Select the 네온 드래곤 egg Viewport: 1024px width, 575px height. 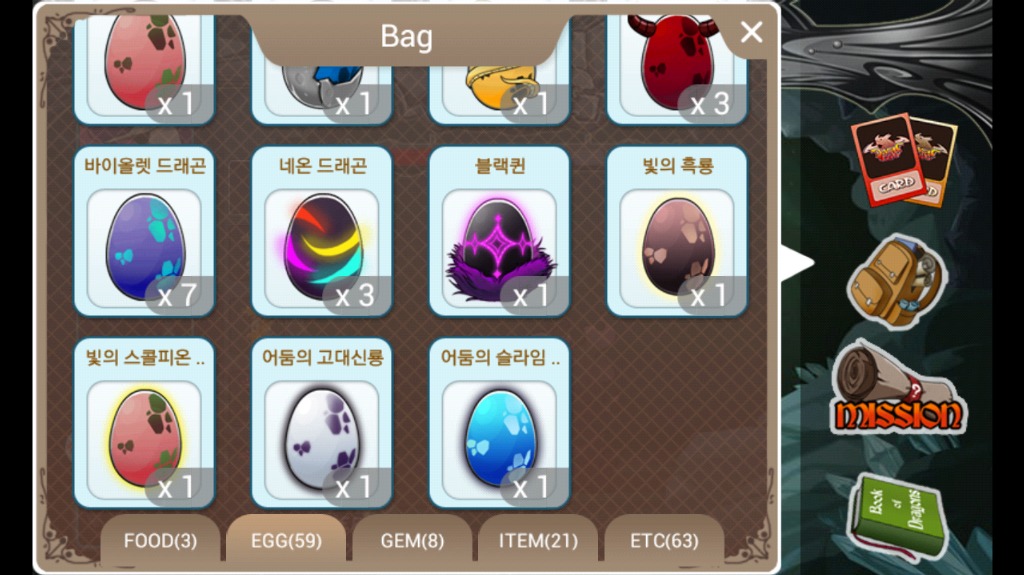(322, 231)
